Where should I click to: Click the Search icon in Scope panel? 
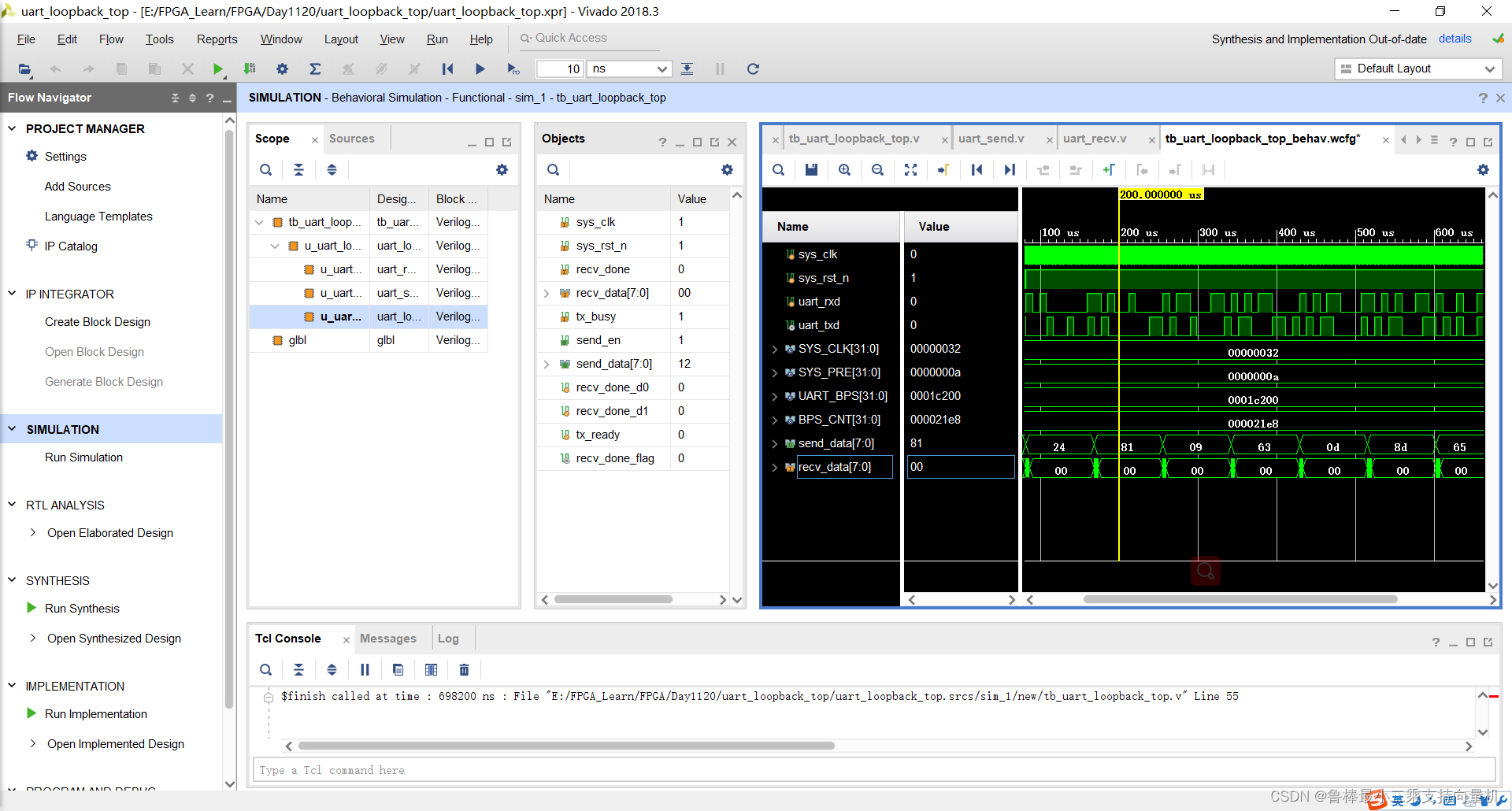266,170
